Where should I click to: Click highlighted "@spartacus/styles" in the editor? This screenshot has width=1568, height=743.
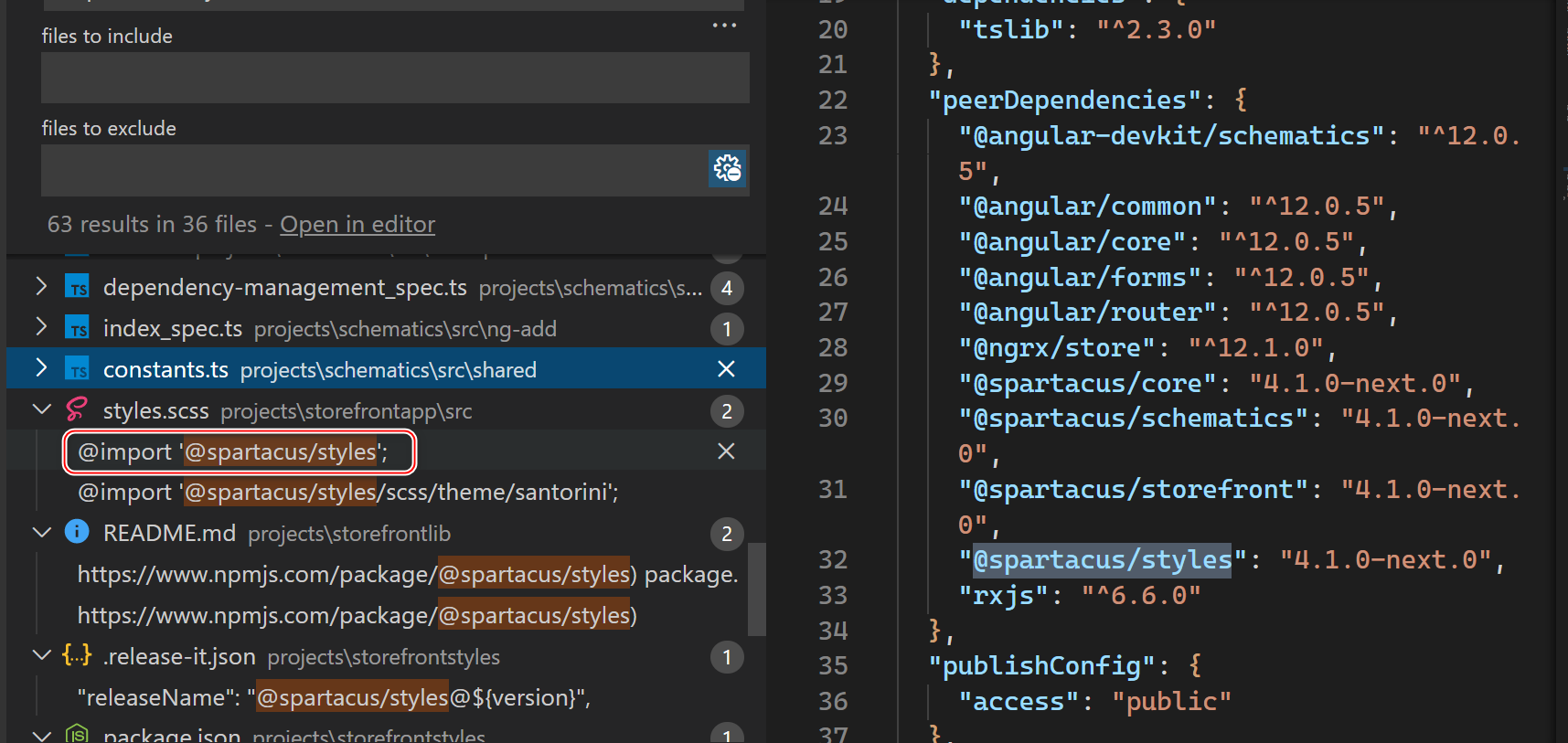coord(1103,560)
